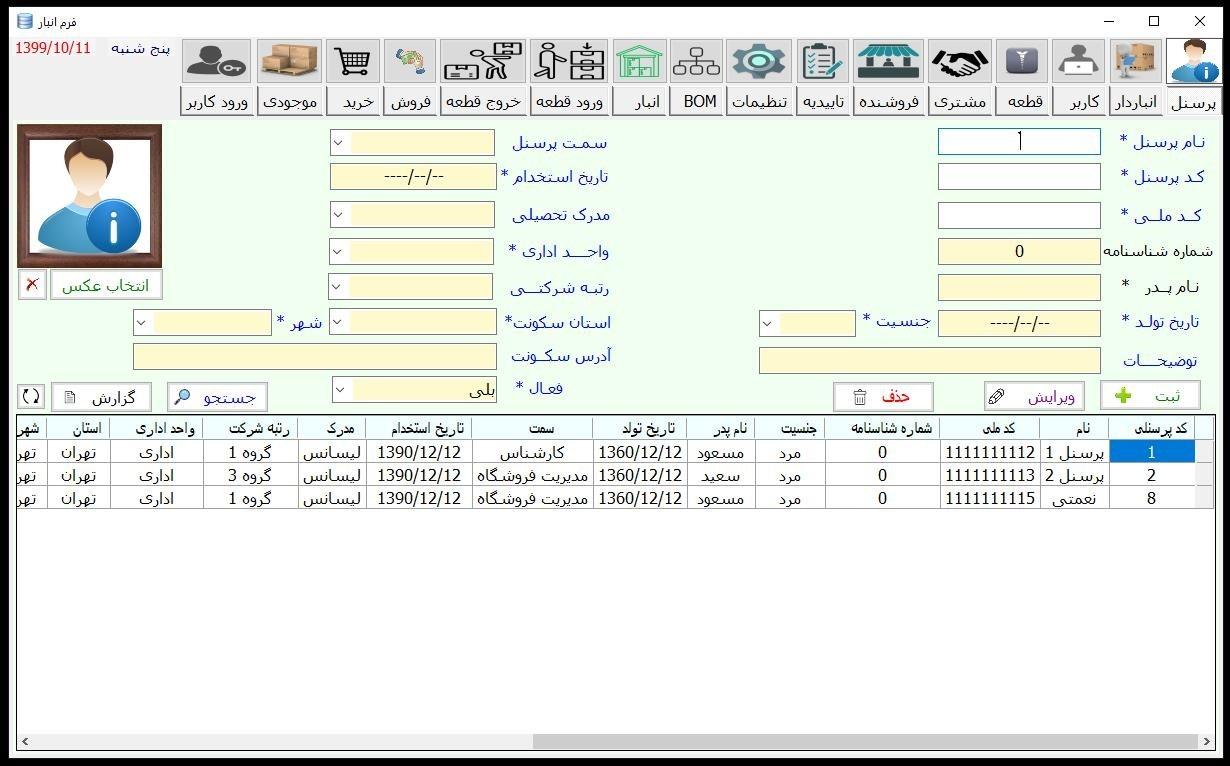Select the نعمتی name cell
Screen dimensions: 1230x766
click(x=1074, y=498)
